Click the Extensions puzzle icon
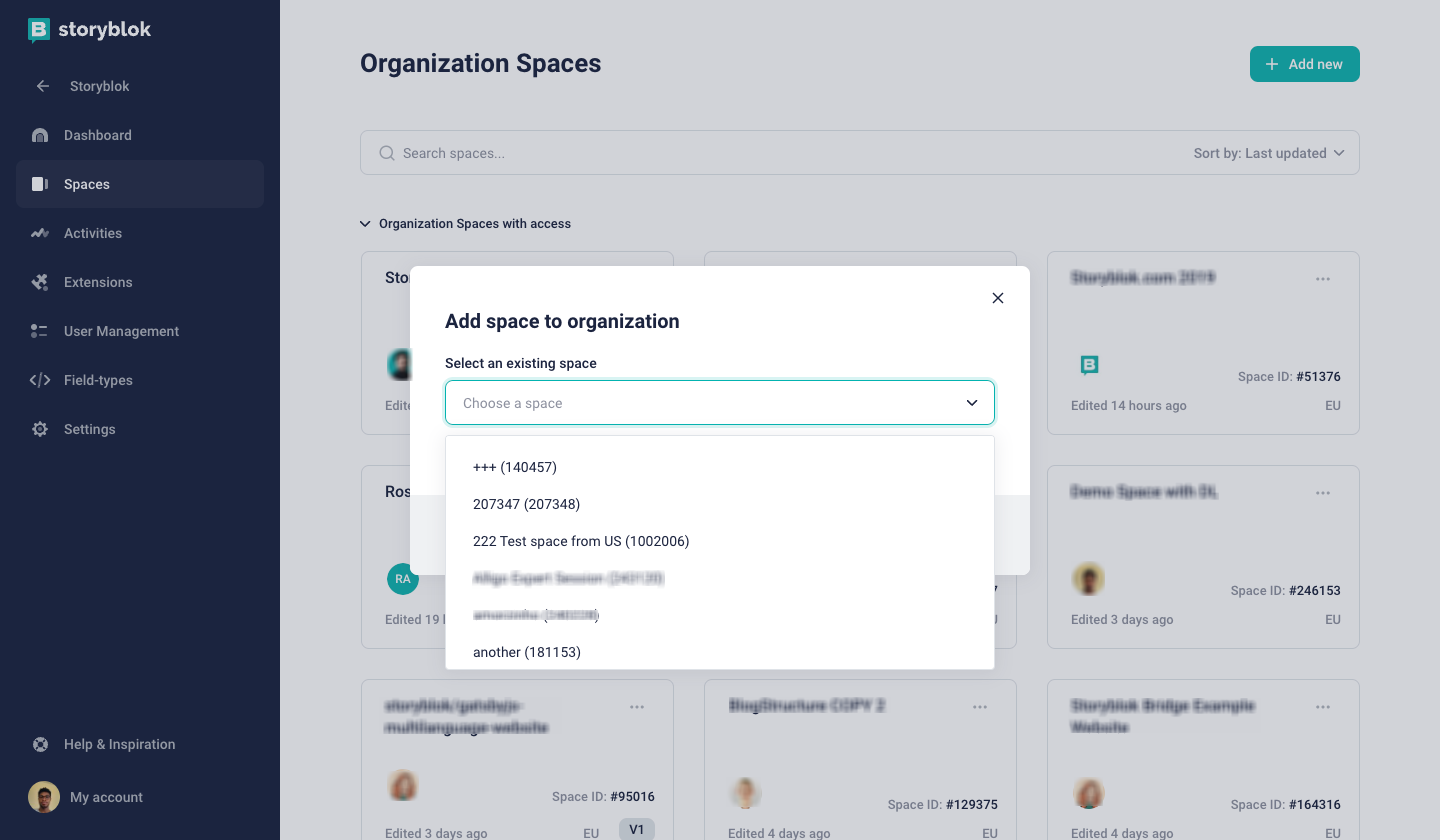1440x840 pixels. click(x=40, y=282)
